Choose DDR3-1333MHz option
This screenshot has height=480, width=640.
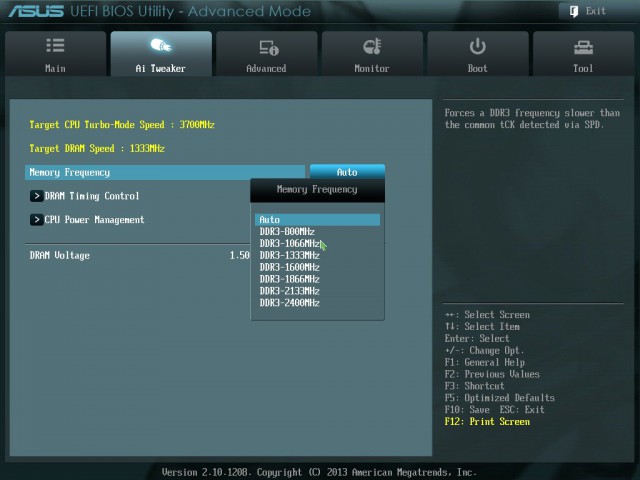click(289, 255)
